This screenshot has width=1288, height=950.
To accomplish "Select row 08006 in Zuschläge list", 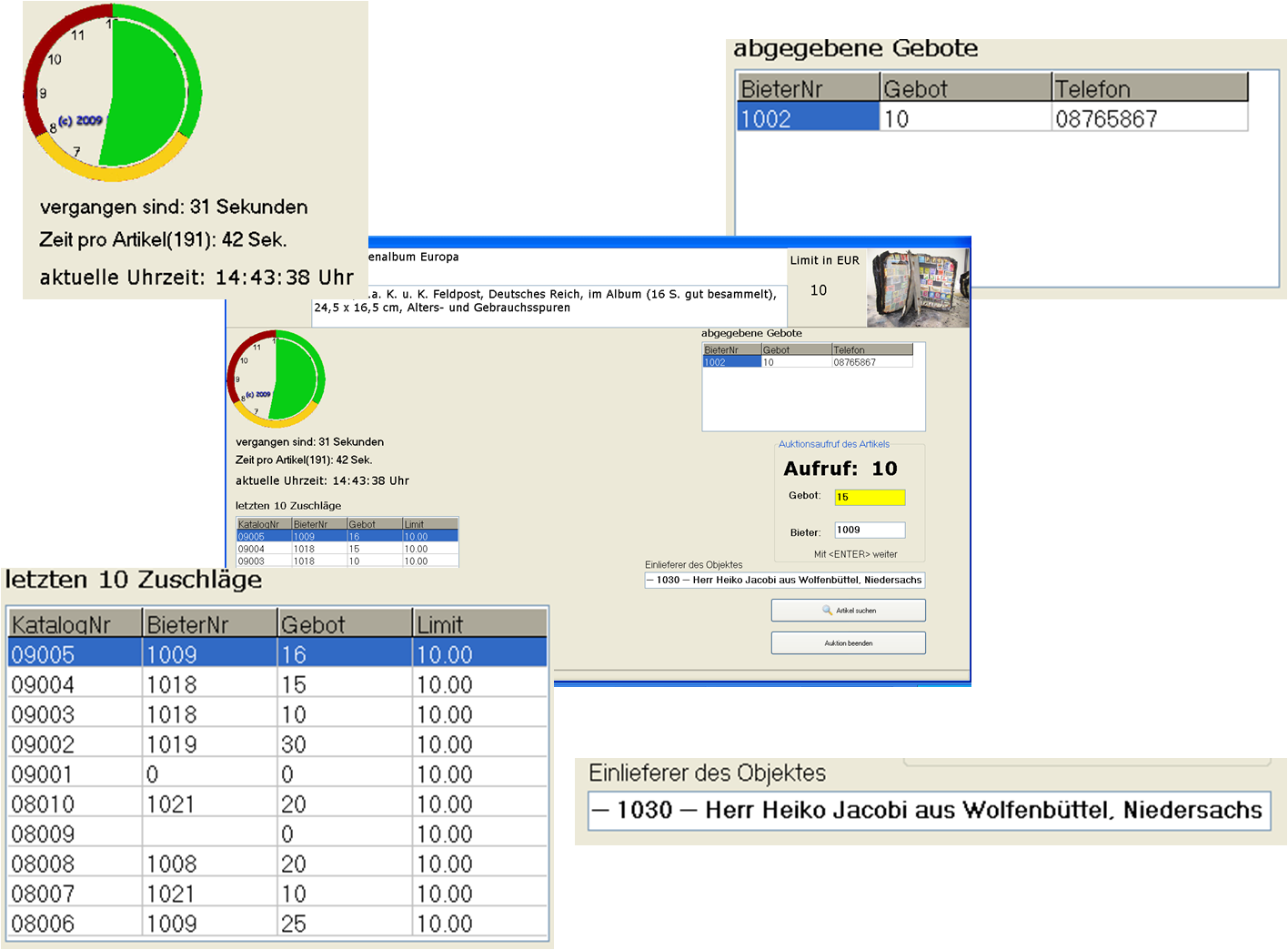I will click(x=277, y=924).
